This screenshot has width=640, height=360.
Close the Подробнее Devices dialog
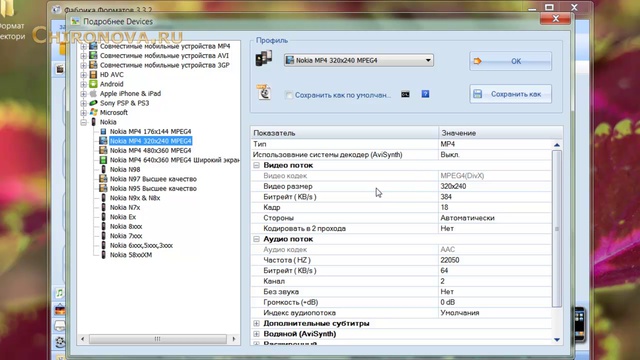[555, 19]
